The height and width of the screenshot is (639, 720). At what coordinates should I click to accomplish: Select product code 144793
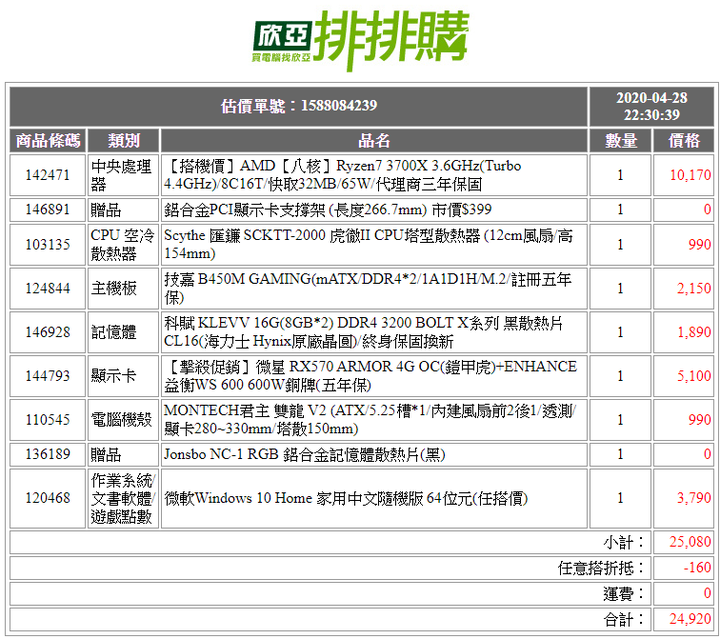[48, 376]
